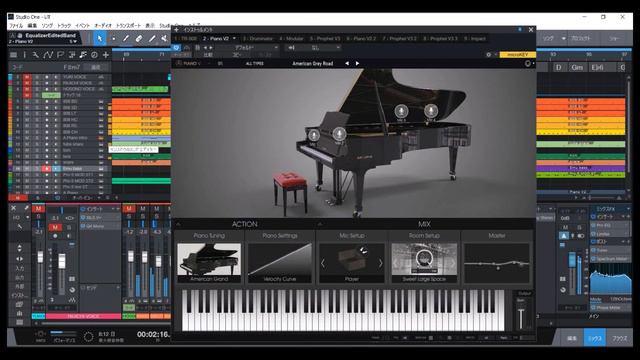Mute the YURI VOICE track
Screen dimensions: 640x360
coord(27,77)
